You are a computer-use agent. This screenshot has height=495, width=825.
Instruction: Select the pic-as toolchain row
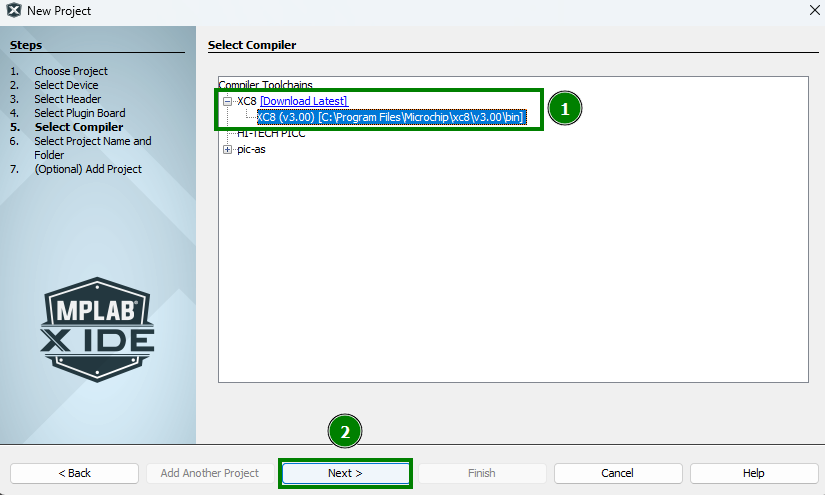[x=251, y=149]
